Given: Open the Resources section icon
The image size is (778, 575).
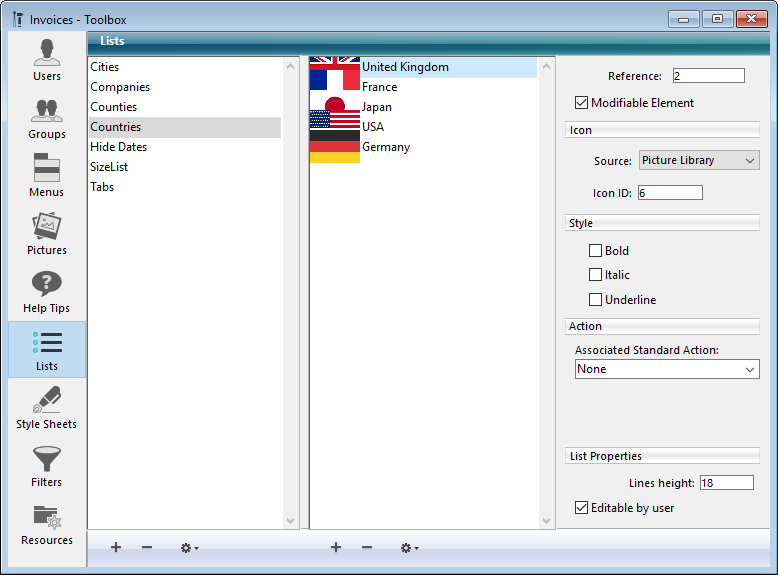Looking at the screenshot, I should point(47,524).
